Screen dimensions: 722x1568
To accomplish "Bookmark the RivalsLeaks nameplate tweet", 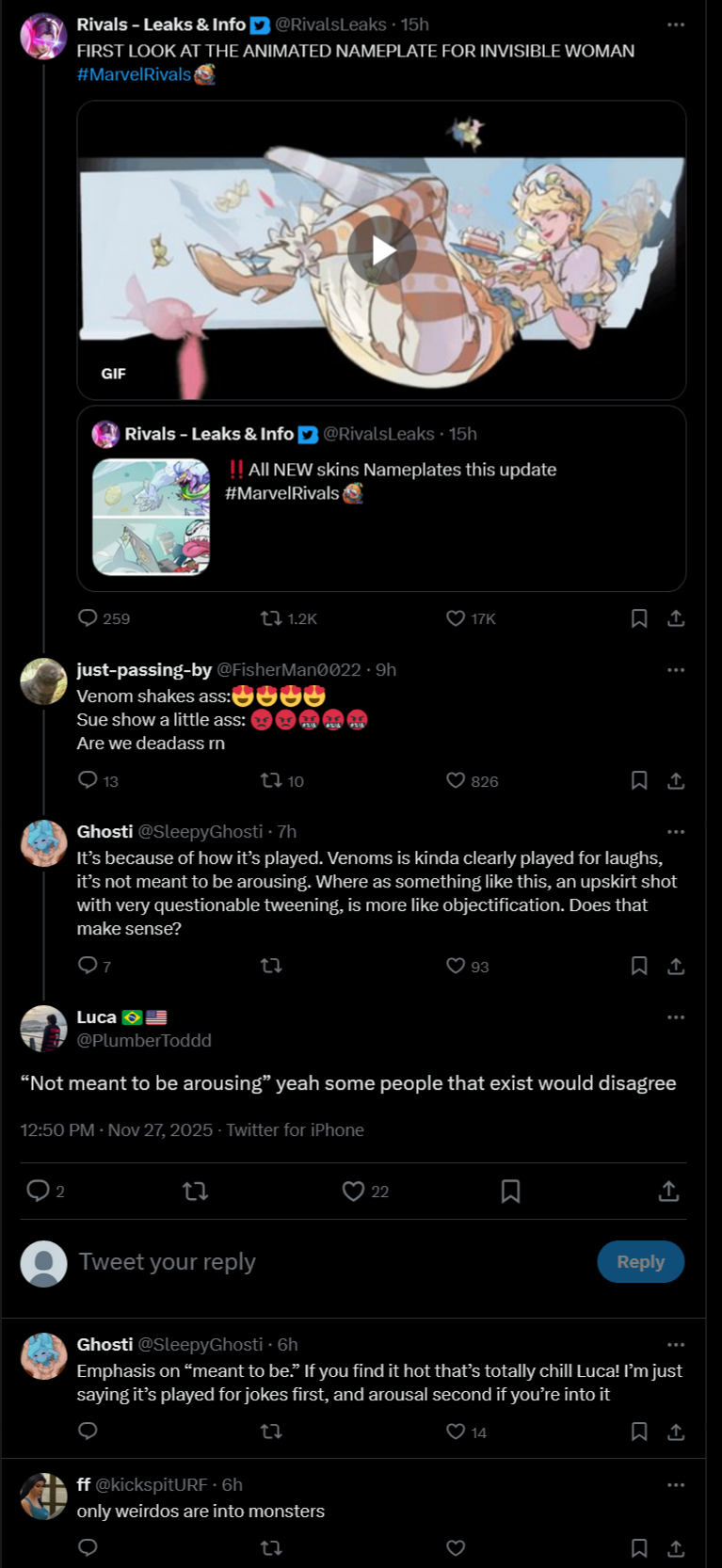I will 638,618.
